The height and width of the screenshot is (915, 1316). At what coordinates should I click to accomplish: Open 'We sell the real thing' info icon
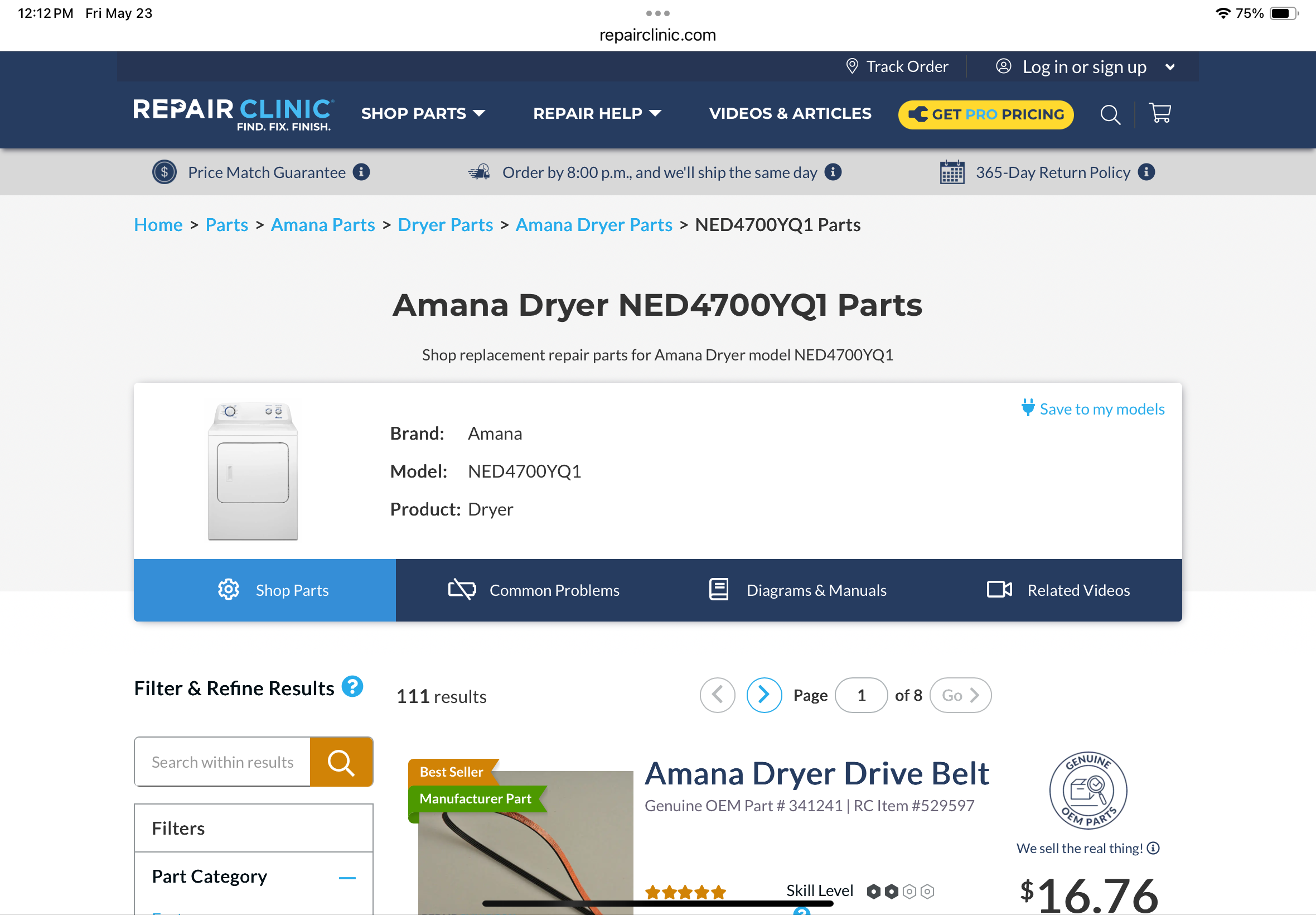point(1153,848)
